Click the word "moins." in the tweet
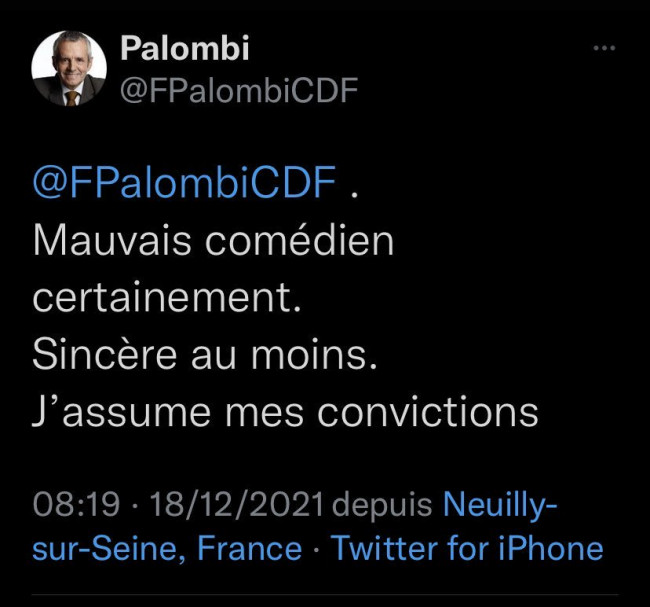 coord(314,355)
